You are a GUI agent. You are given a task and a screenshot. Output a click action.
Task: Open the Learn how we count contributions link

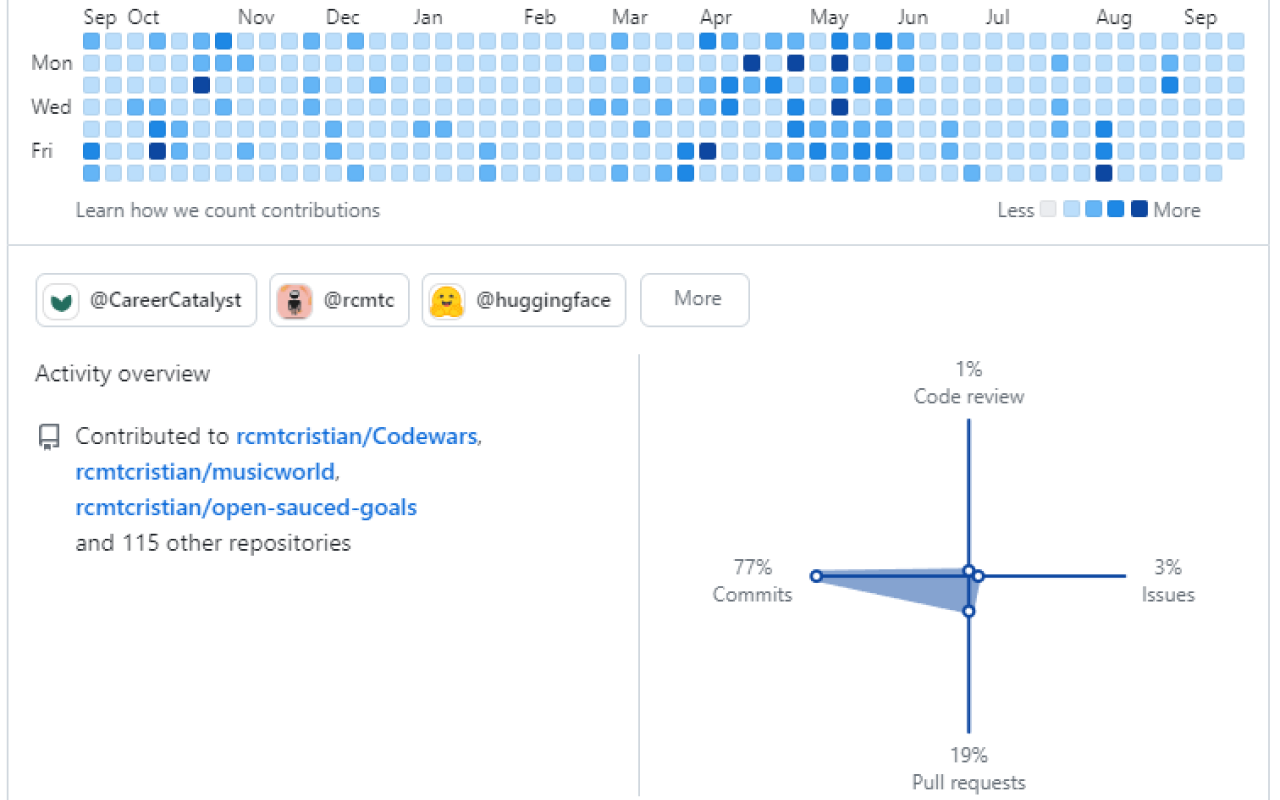(228, 210)
